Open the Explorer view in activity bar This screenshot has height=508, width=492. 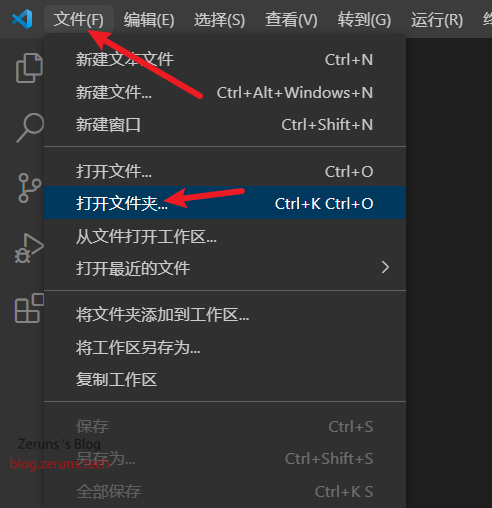pyautogui.click(x=29, y=68)
